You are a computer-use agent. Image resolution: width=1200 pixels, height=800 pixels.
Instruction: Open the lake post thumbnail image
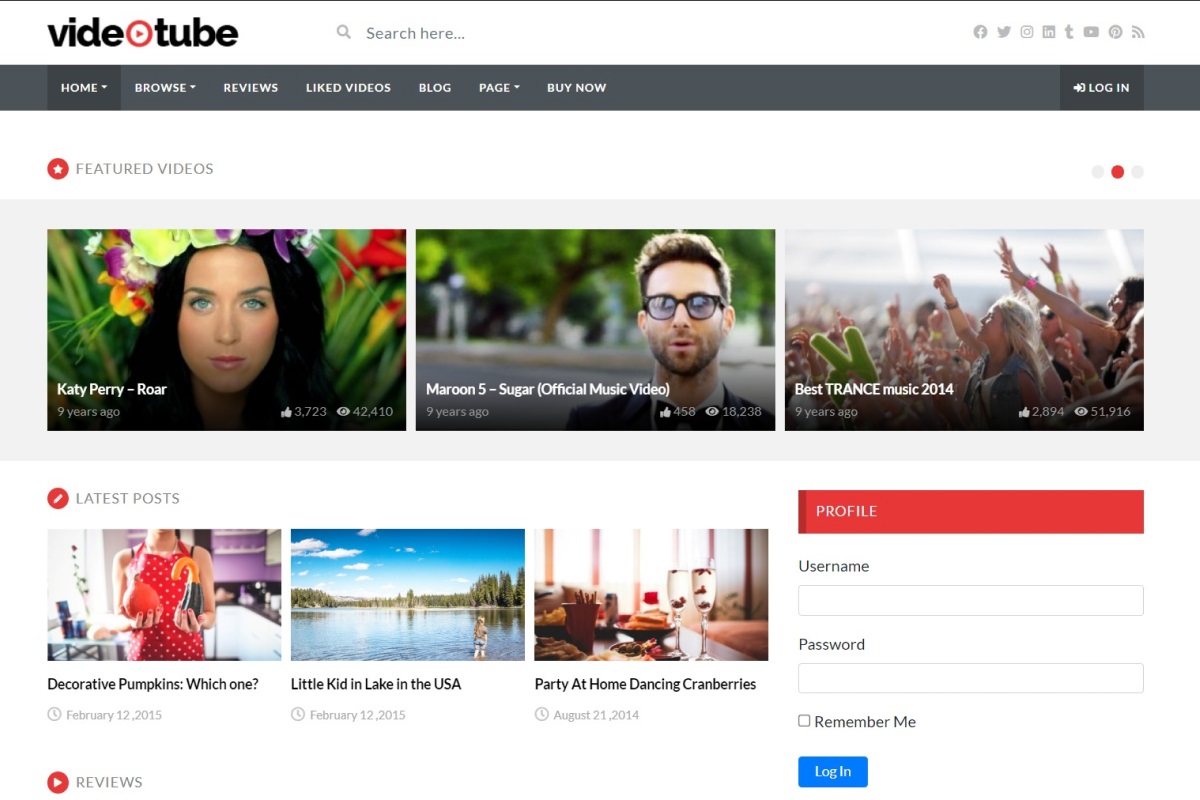[408, 595]
